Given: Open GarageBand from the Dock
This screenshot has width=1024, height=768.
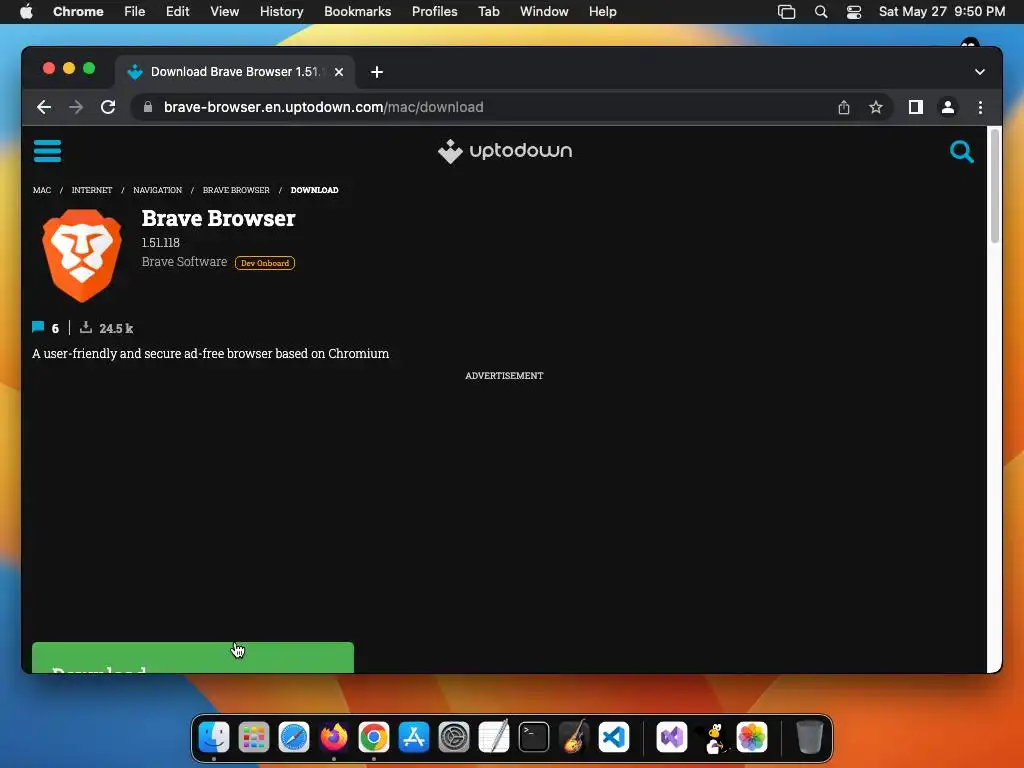Looking at the screenshot, I should point(574,737).
